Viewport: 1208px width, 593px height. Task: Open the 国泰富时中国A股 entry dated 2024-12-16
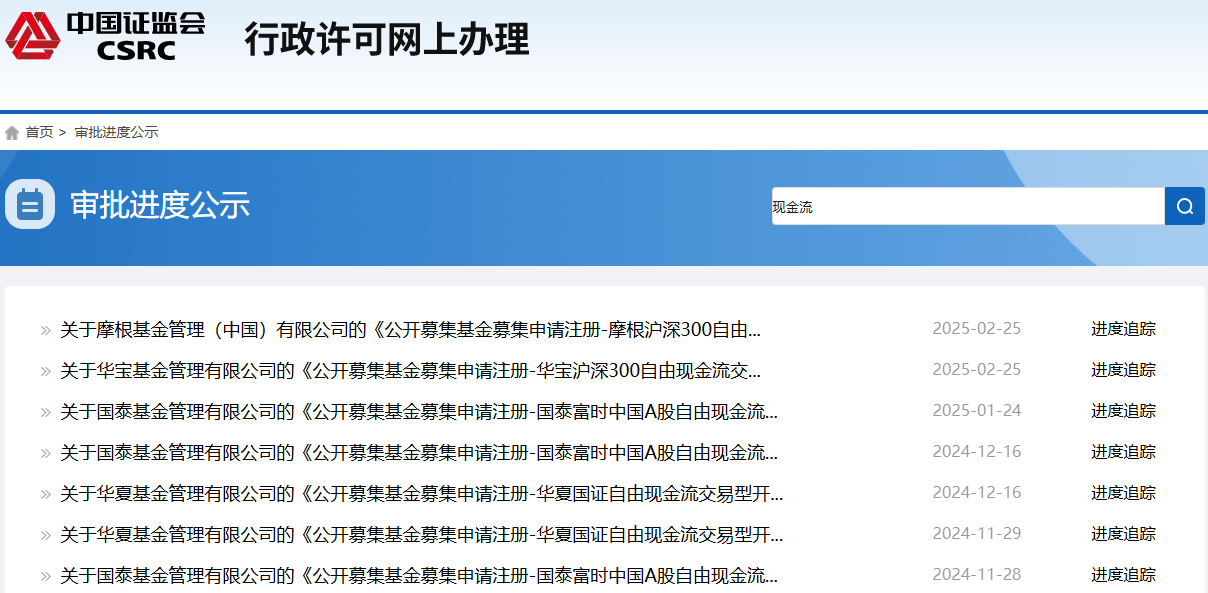click(419, 452)
